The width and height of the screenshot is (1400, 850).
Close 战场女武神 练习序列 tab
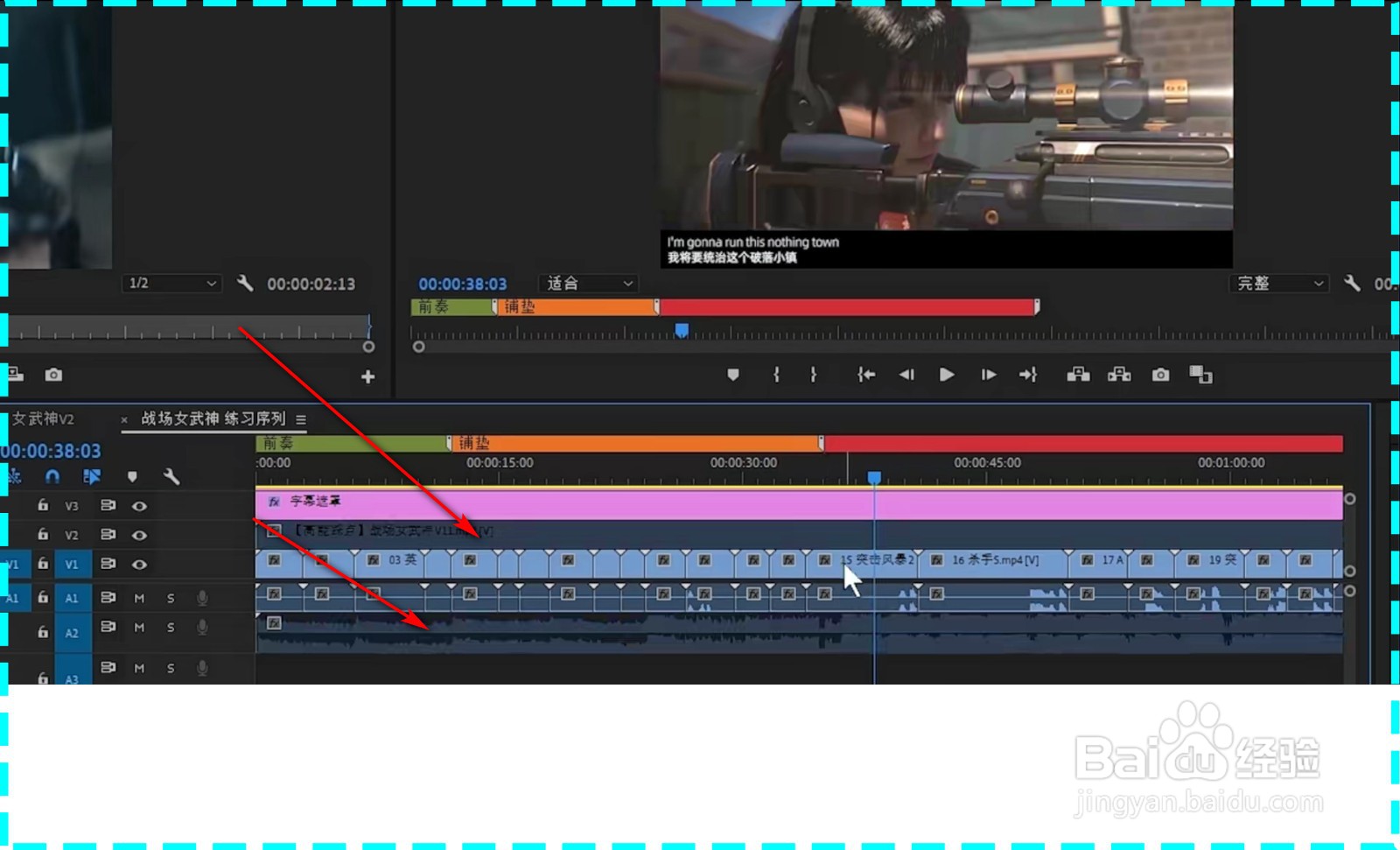point(124,420)
